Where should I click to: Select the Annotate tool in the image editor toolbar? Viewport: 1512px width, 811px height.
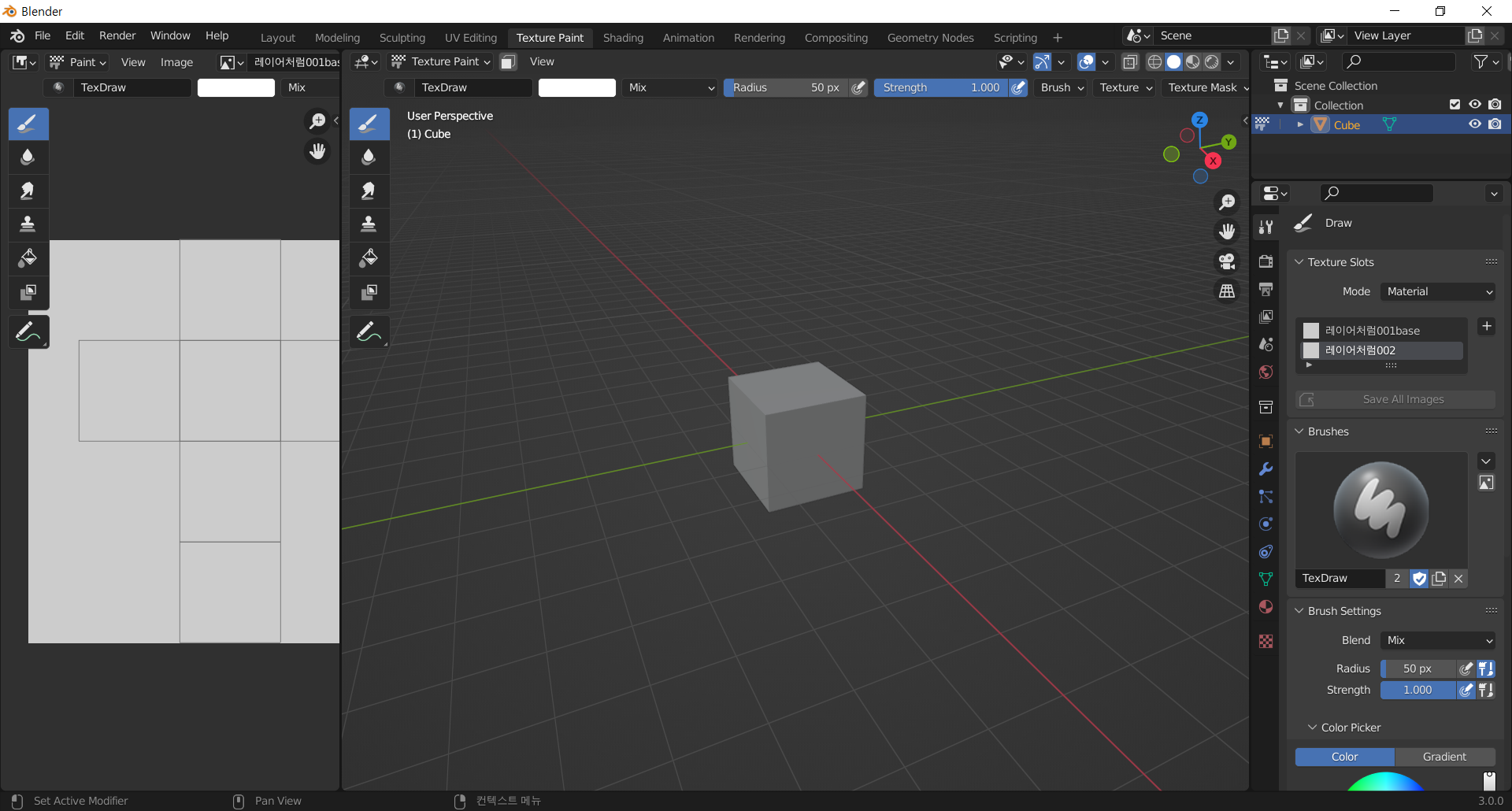pos(28,332)
